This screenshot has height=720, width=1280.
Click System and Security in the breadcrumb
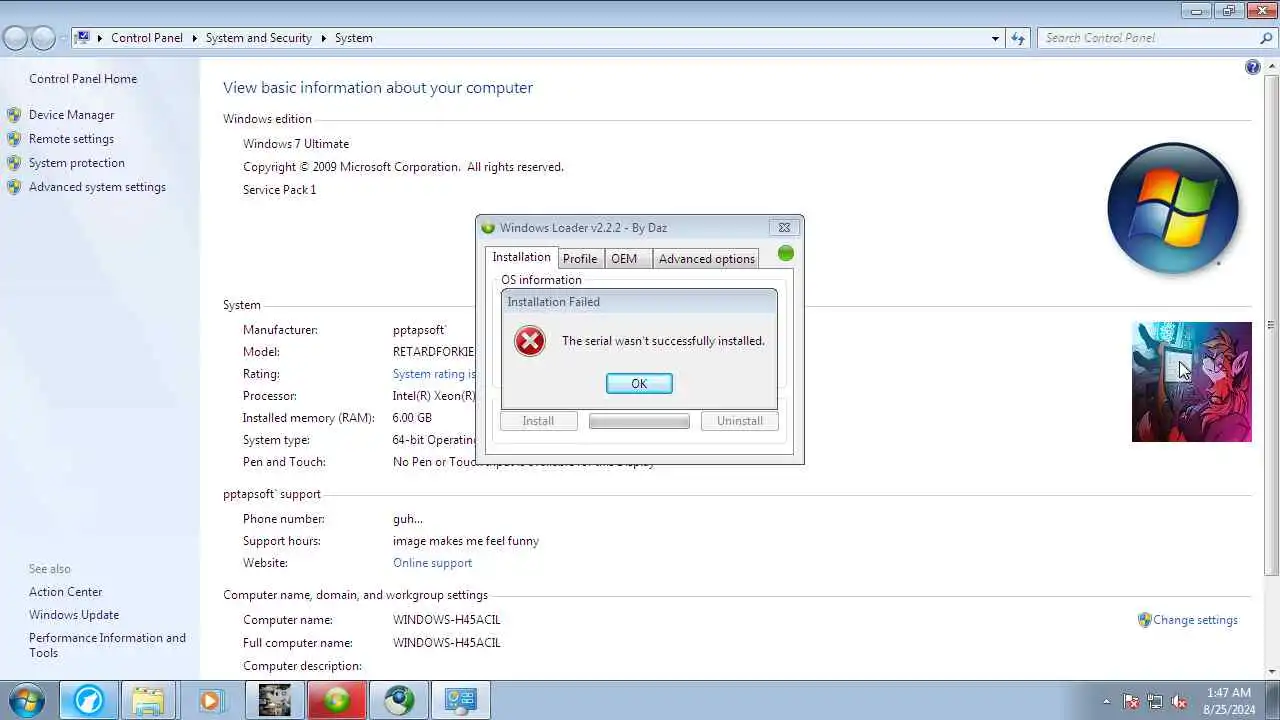tap(258, 38)
